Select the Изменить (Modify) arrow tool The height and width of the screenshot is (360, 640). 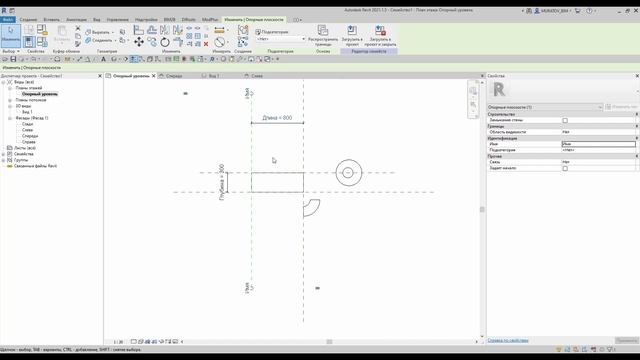[x=11, y=36]
